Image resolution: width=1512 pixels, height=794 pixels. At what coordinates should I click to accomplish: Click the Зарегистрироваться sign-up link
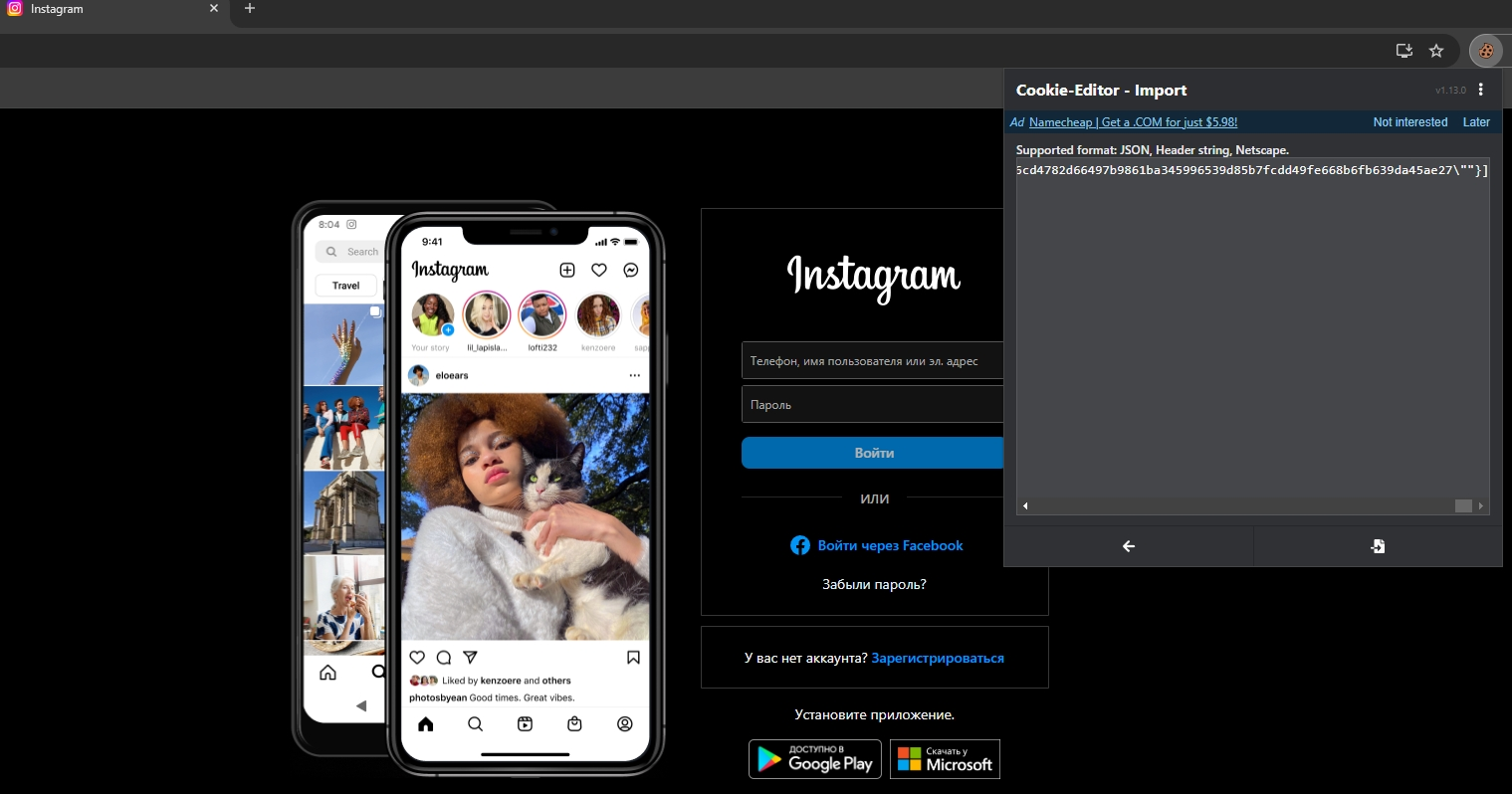click(x=937, y=658)
